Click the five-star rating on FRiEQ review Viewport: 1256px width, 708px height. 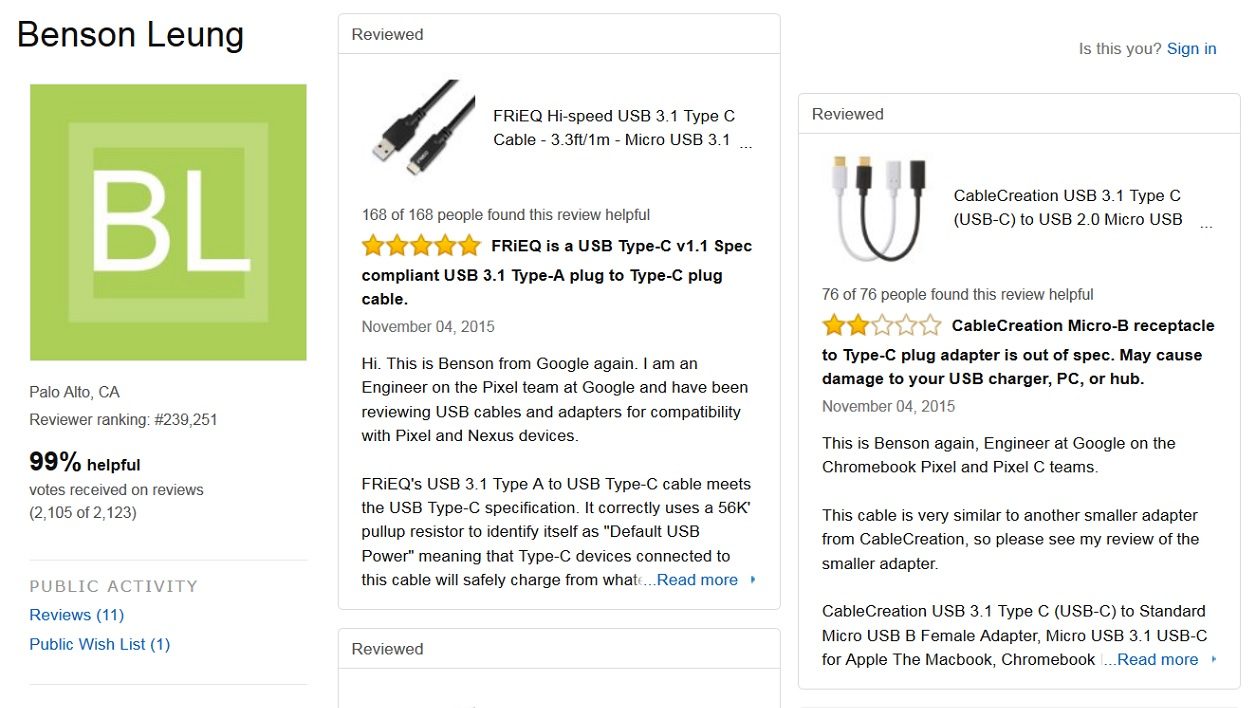[x=421, y=246]
